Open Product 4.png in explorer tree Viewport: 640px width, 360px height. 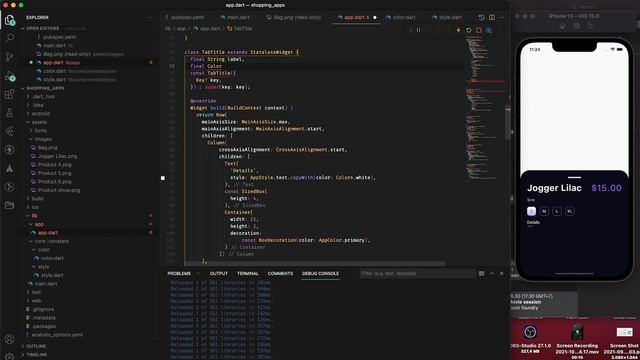(54, 164)
